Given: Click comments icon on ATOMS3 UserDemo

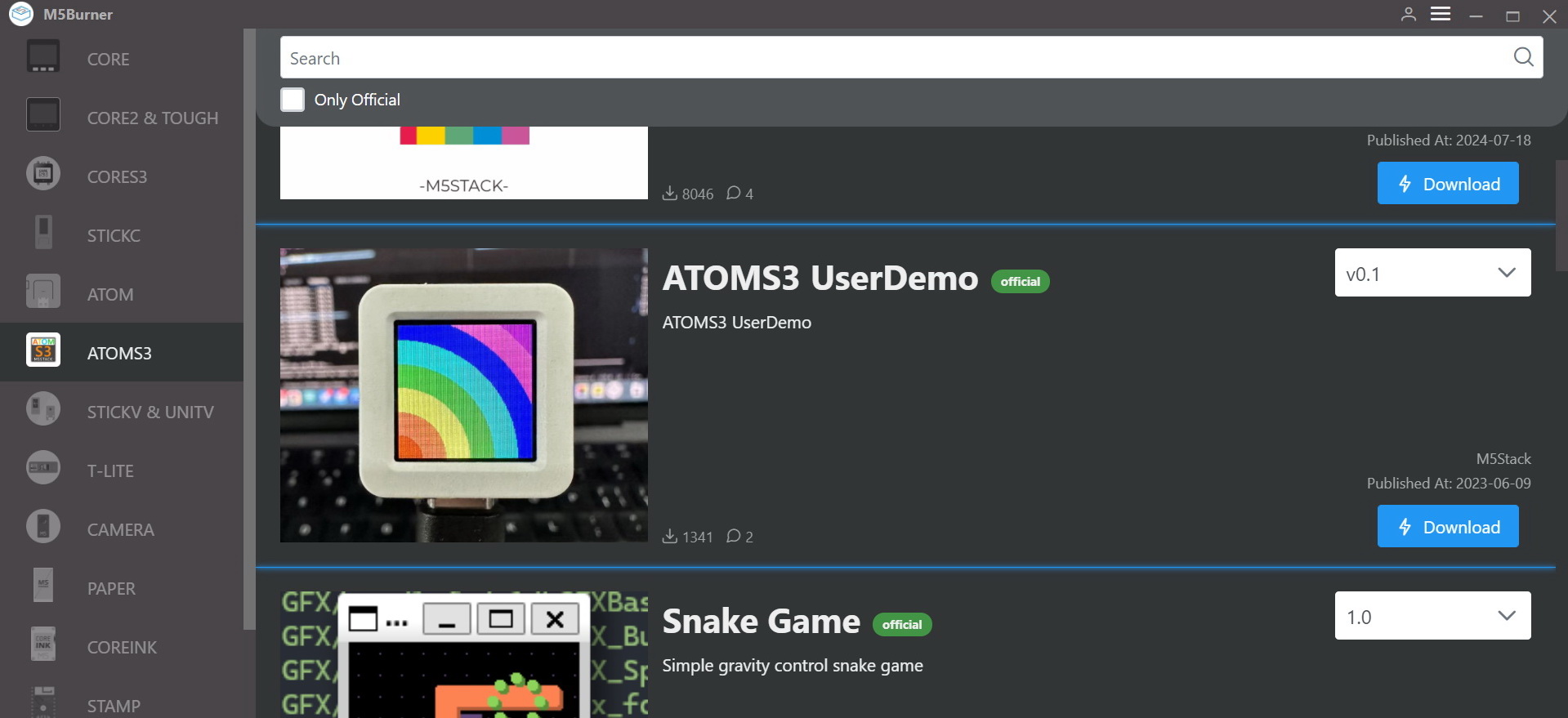Looking at the screenshot, I should (734, 536).
